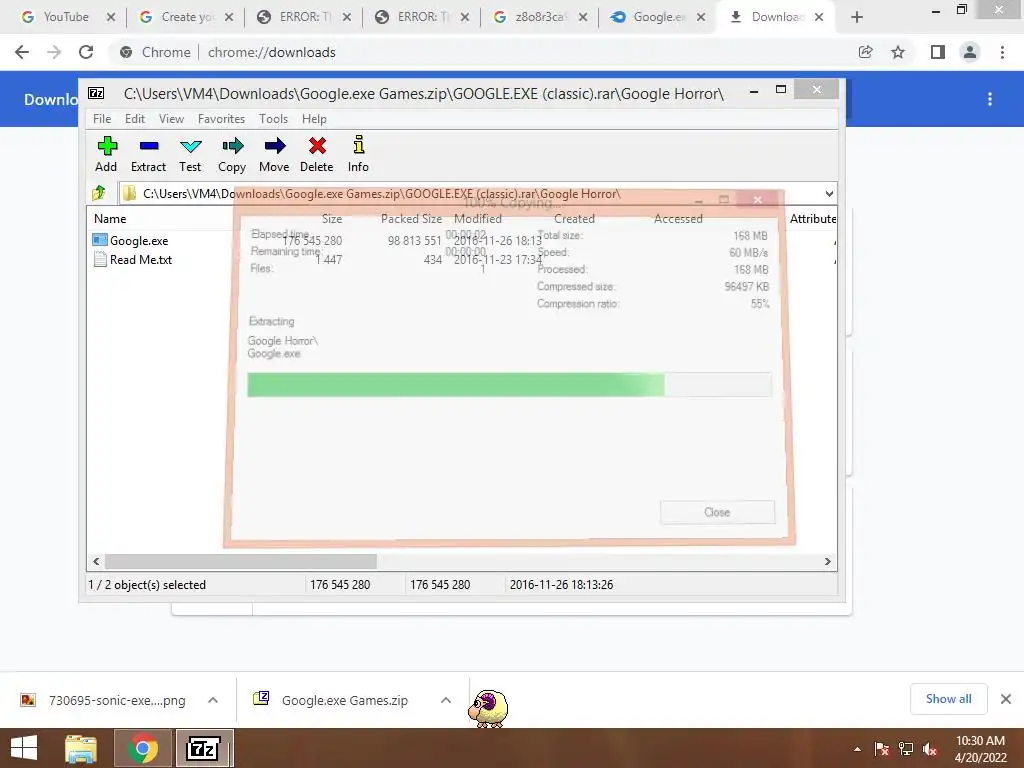This screenshot has height=768, width=1024.
Task: Reload the Chrome page
Action: [86, 52]
